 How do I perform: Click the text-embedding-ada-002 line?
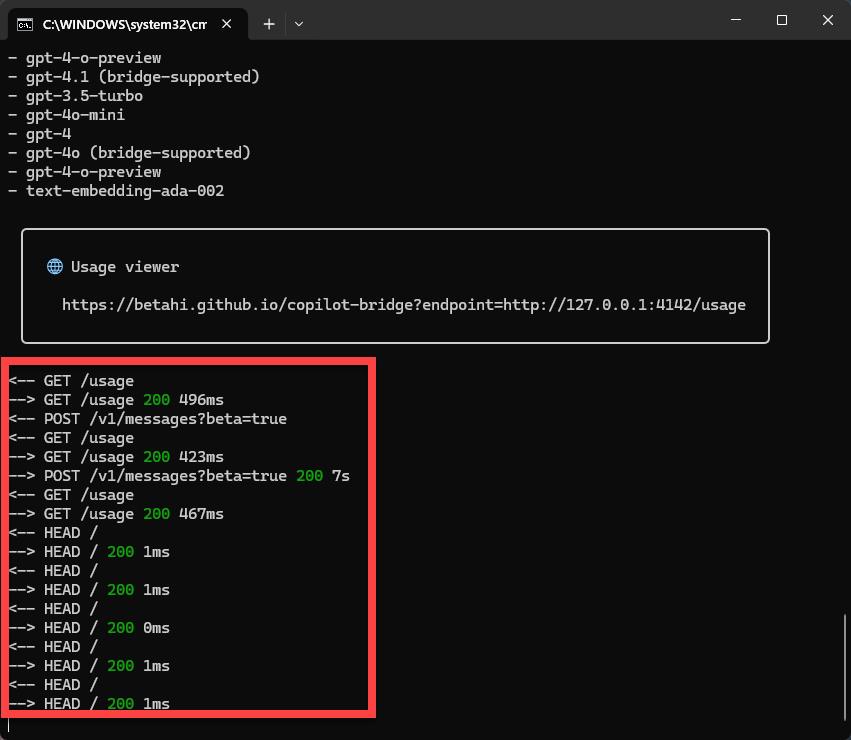pos(116,191)
